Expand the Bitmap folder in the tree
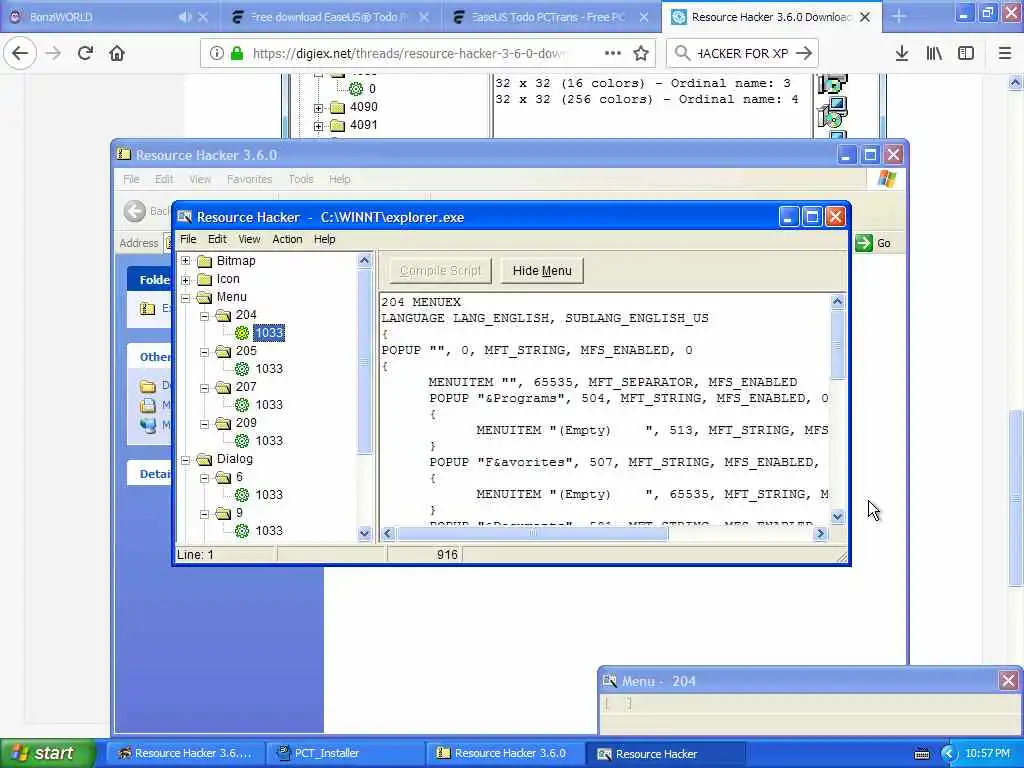 coord(185,261)
